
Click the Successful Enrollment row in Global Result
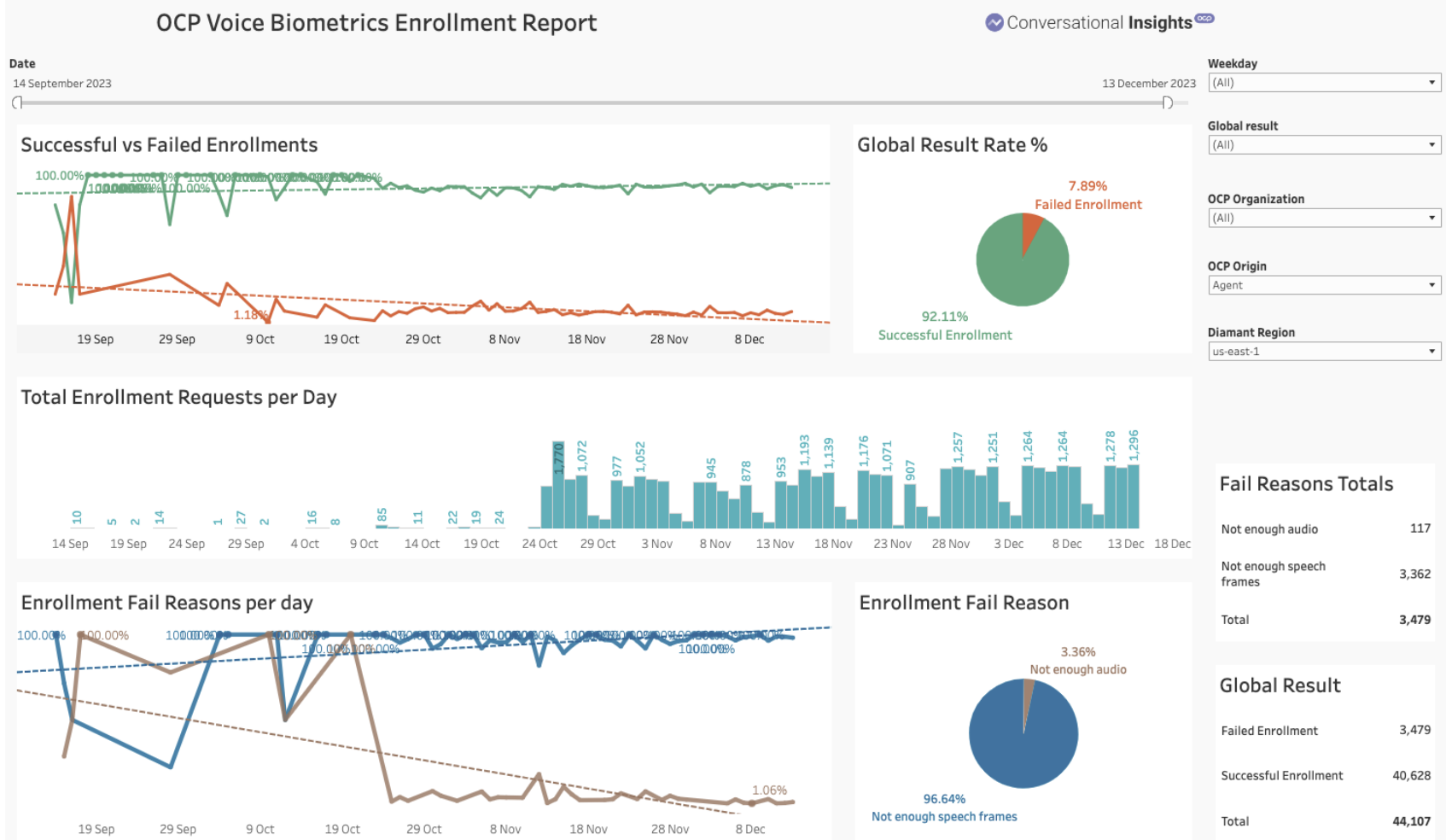[x=1326, y=776]
